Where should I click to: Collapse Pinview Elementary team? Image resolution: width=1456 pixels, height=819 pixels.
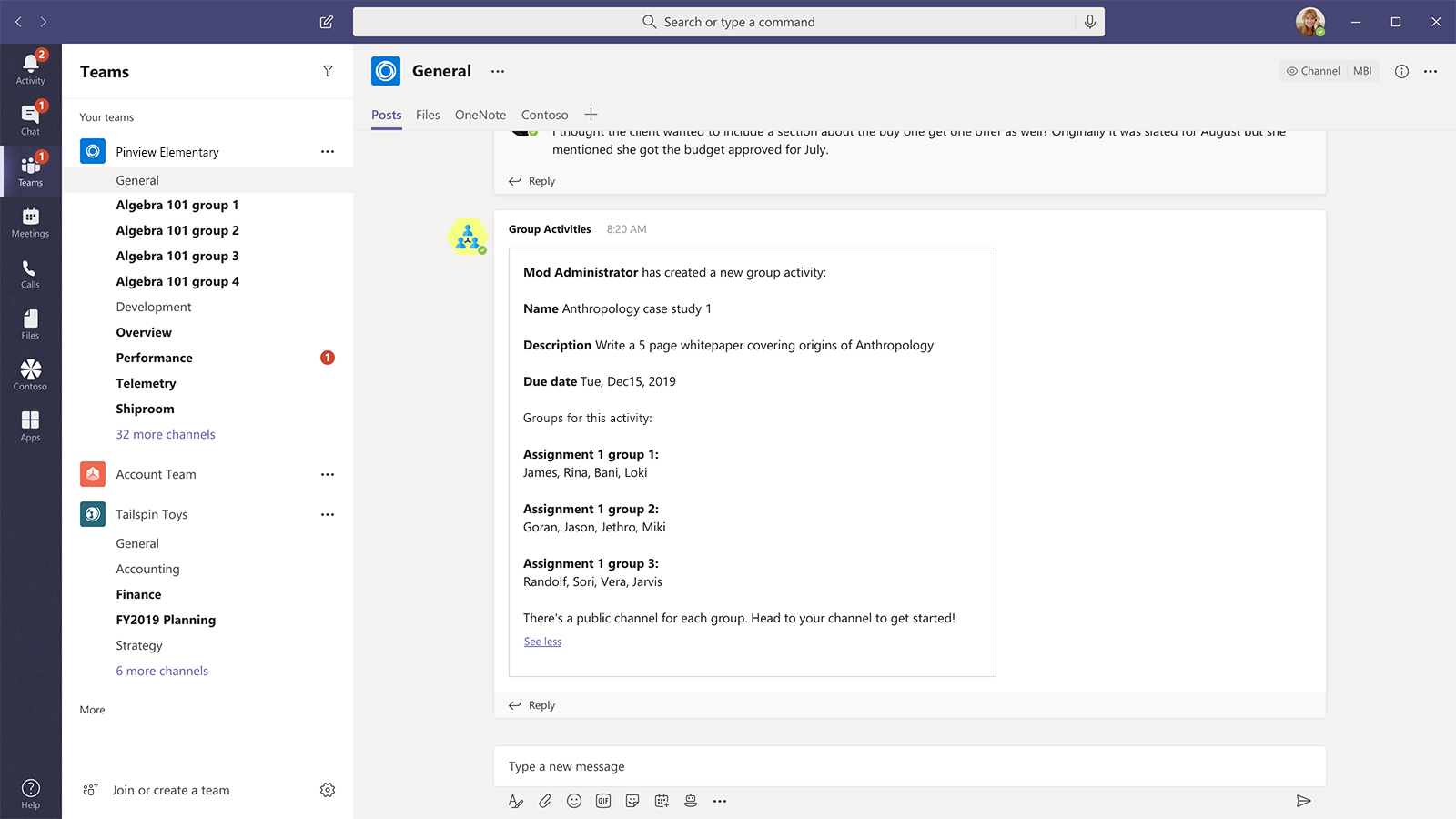tap(167, 152)
